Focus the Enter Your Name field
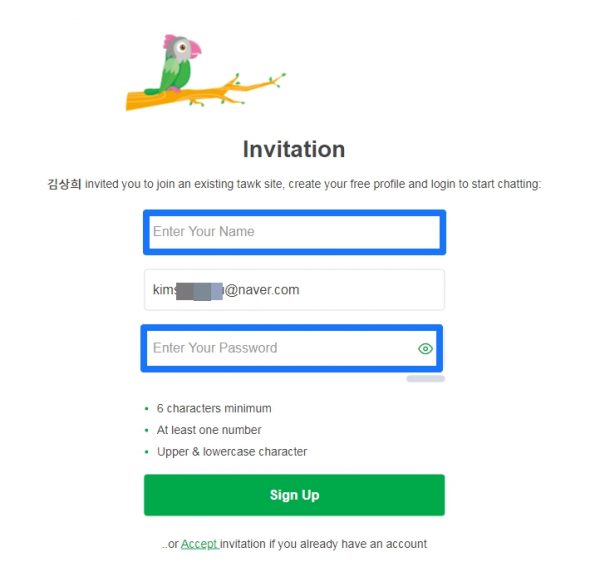Image resolution: width=600 pixels, height=577 pixels. [x=292, y=232]
